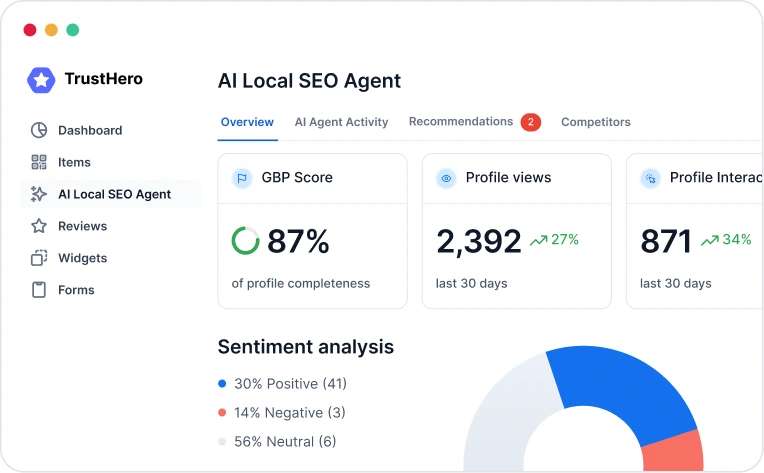Click the green arrow beside 27%
The height and width of the screenshot is (473, 764).
(539, 240)
